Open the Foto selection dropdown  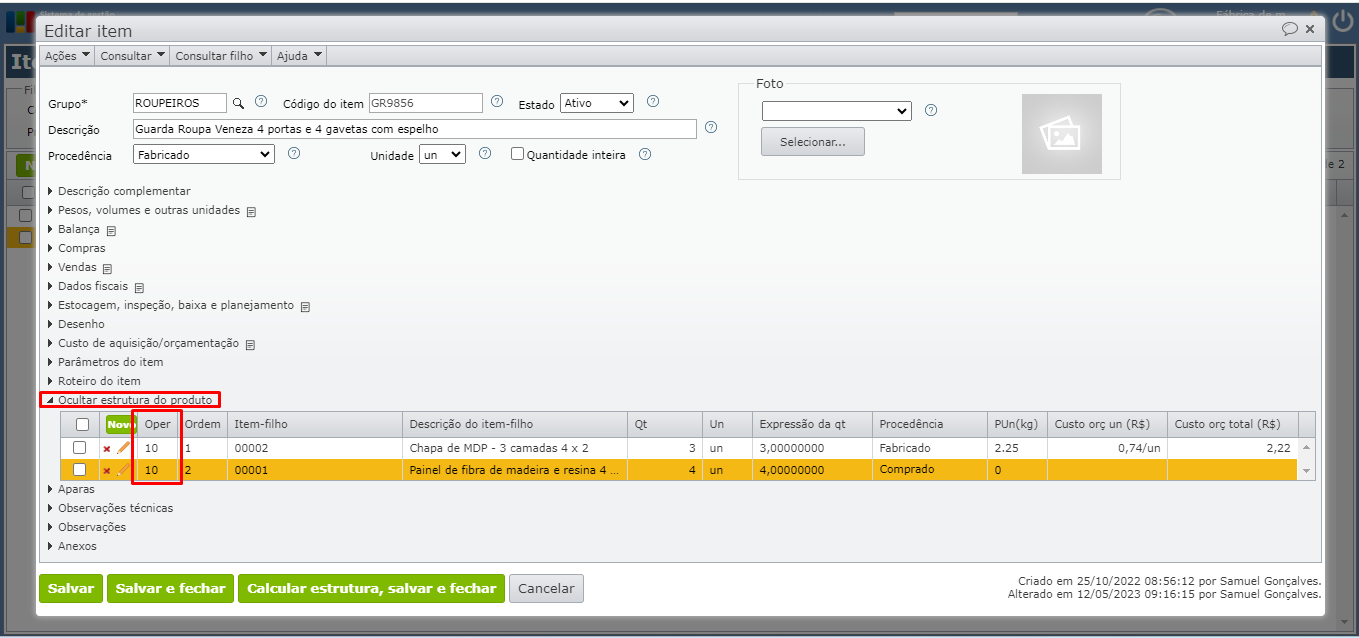837,110
